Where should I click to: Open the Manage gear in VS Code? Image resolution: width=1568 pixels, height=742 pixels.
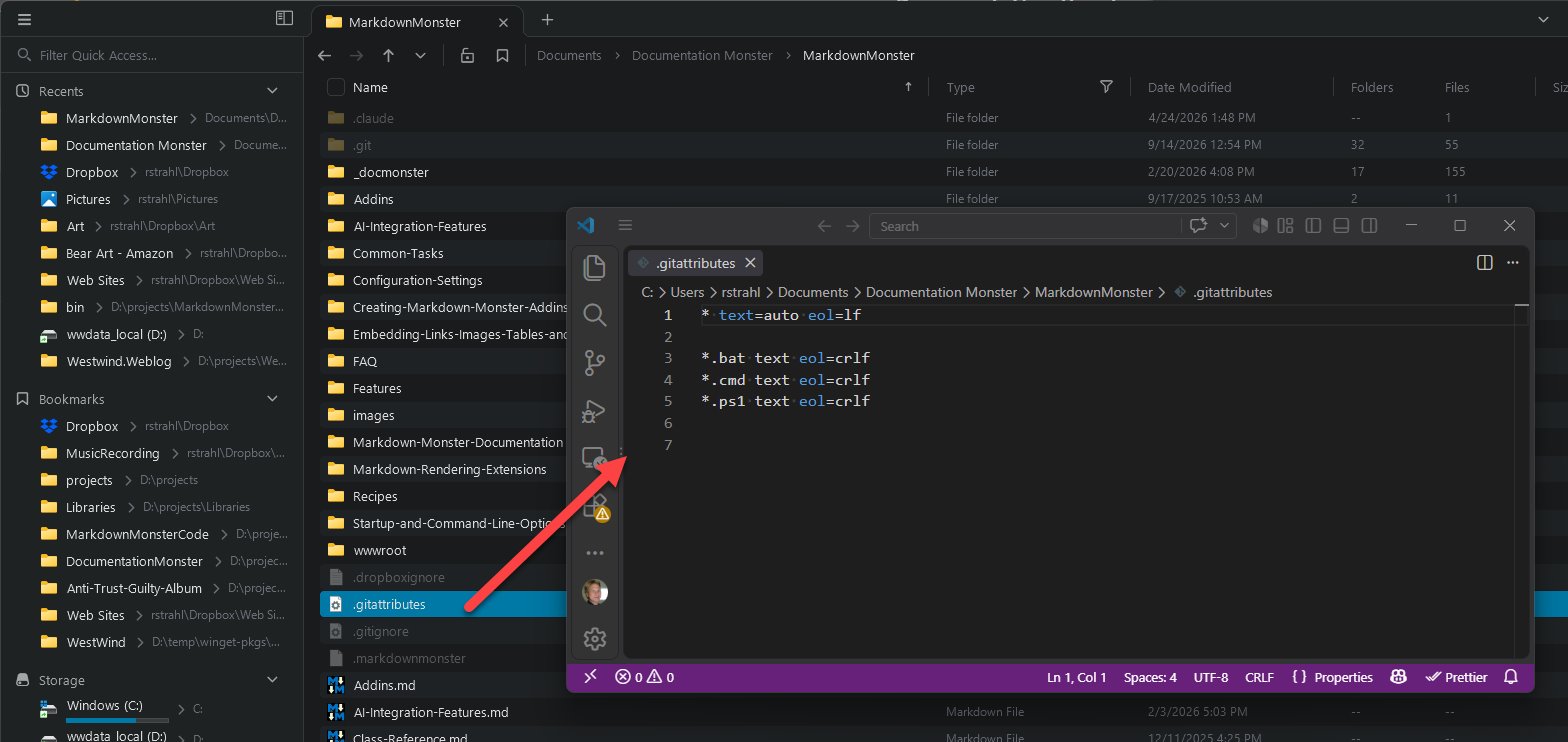pyautogui.click(x=594, y=638)
